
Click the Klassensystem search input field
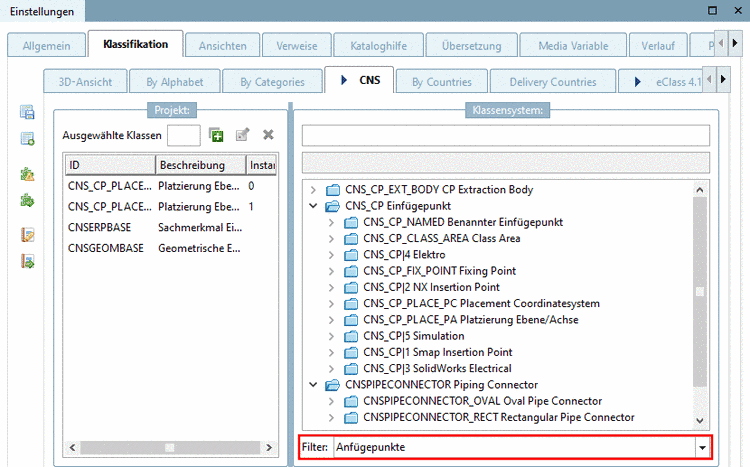coord(506,135)
